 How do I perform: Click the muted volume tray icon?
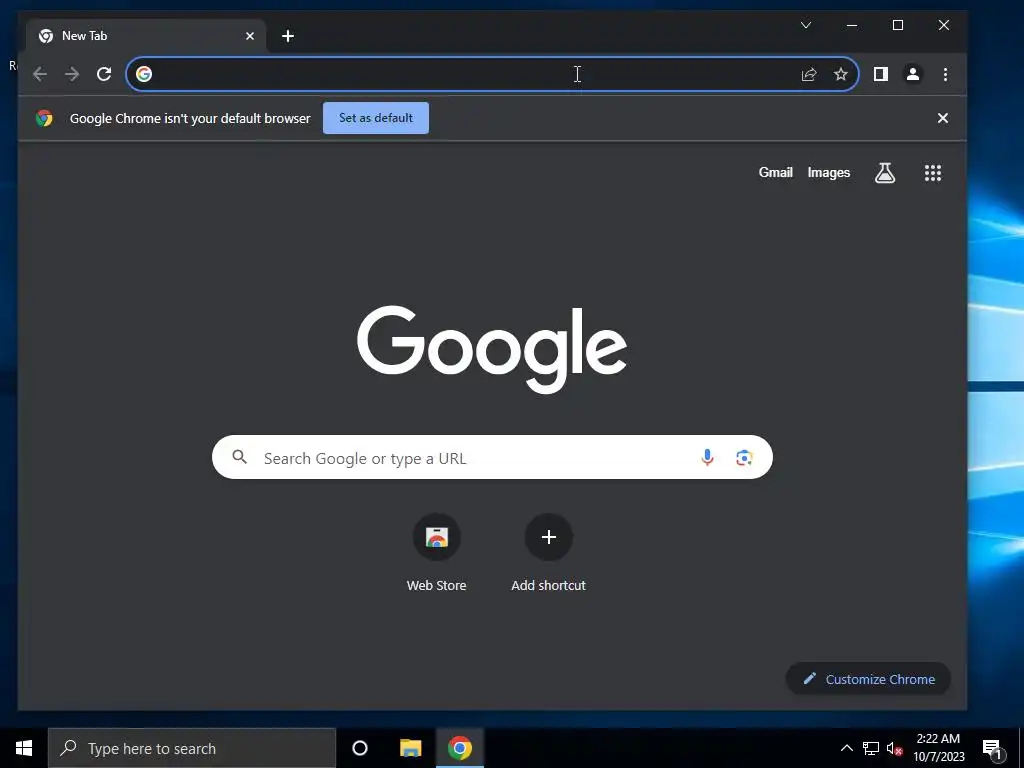point(895,748)
